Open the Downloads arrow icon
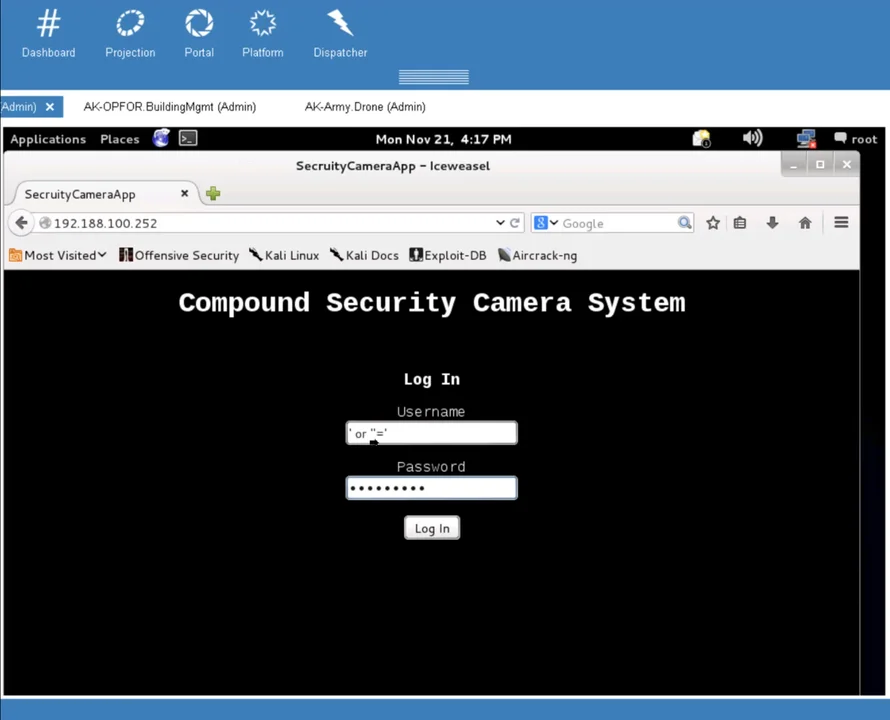Image resolution: width=890 pixels, height=720 pixels. point(772,223)
